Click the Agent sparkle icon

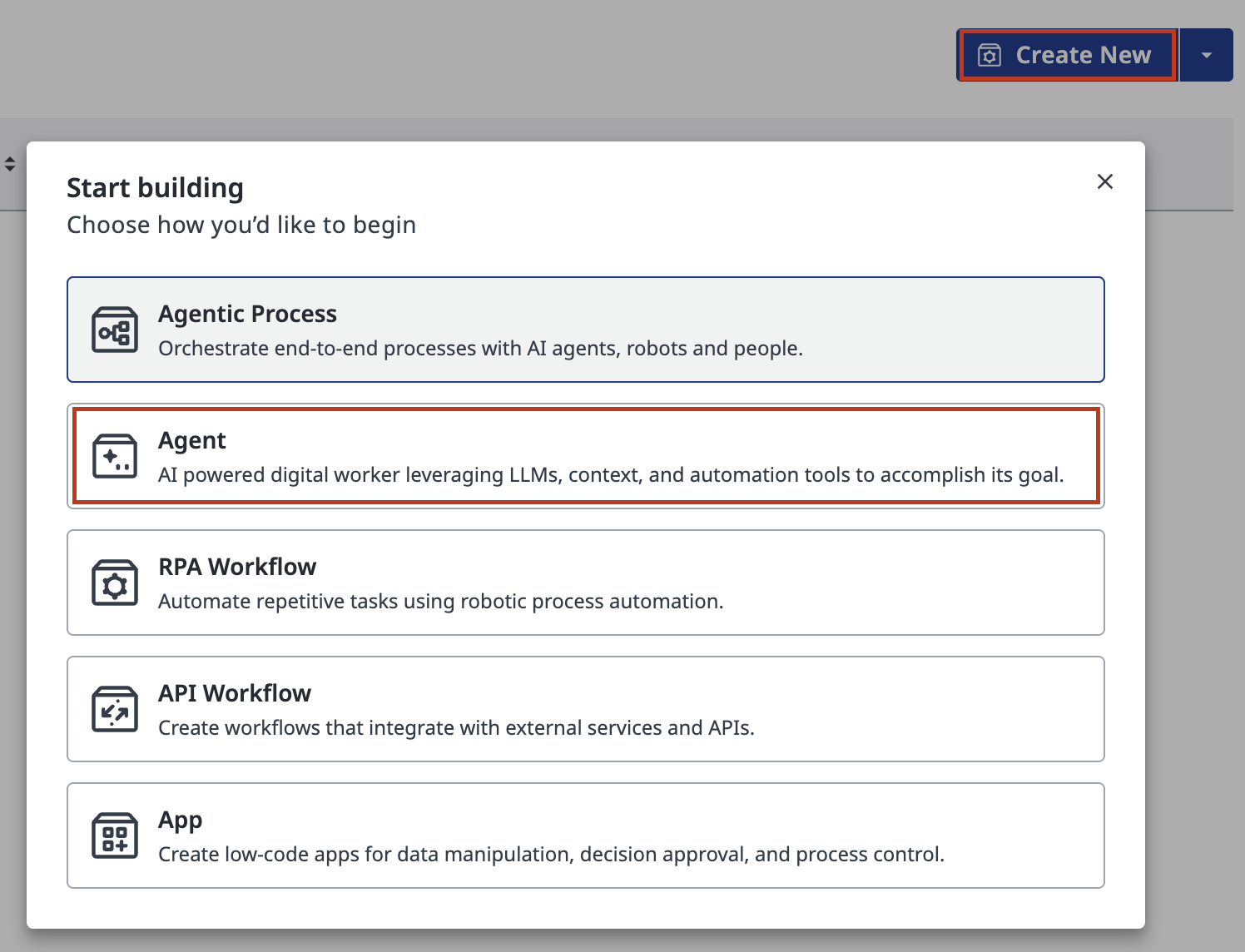pos(115,456)
